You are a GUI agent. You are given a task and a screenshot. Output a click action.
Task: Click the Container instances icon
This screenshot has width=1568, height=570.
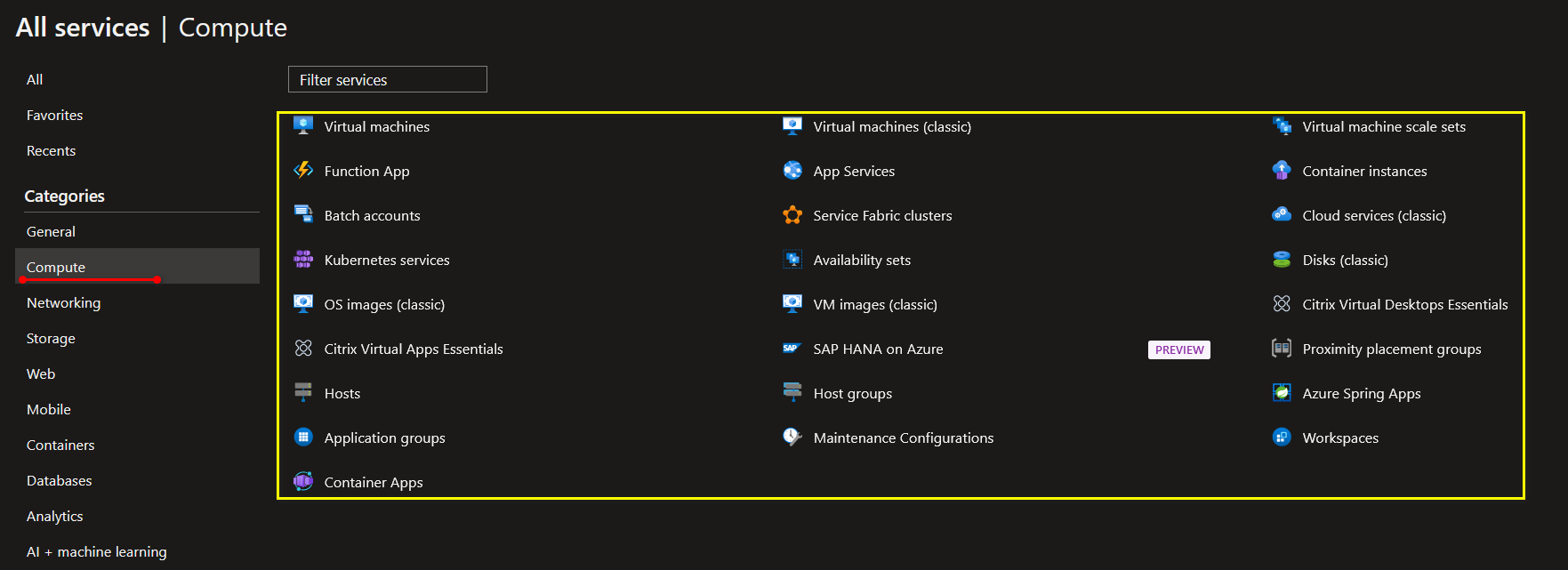[x=1282, y=170]
